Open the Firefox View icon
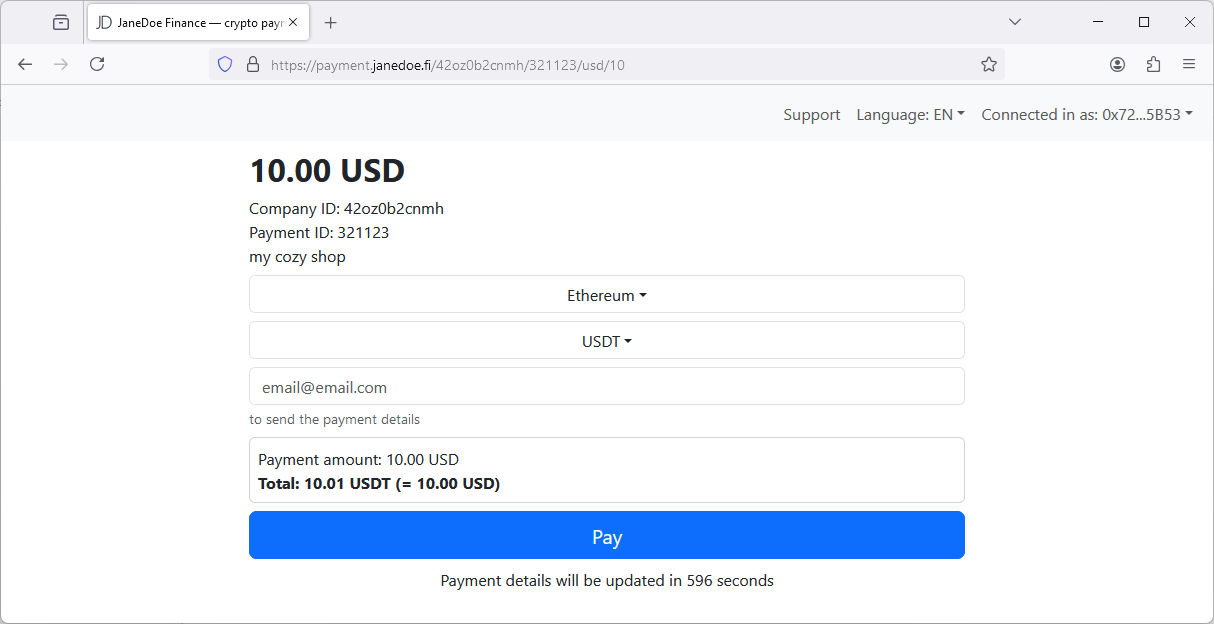The height and width of the screenshot is (624, 1214). [x=61, y=22]
